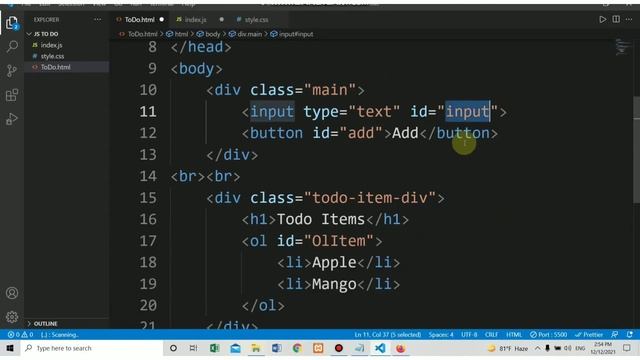Screen dimensions: 640x360
Task: Switch to the ToDo.html editor tab
Action: 140,20
